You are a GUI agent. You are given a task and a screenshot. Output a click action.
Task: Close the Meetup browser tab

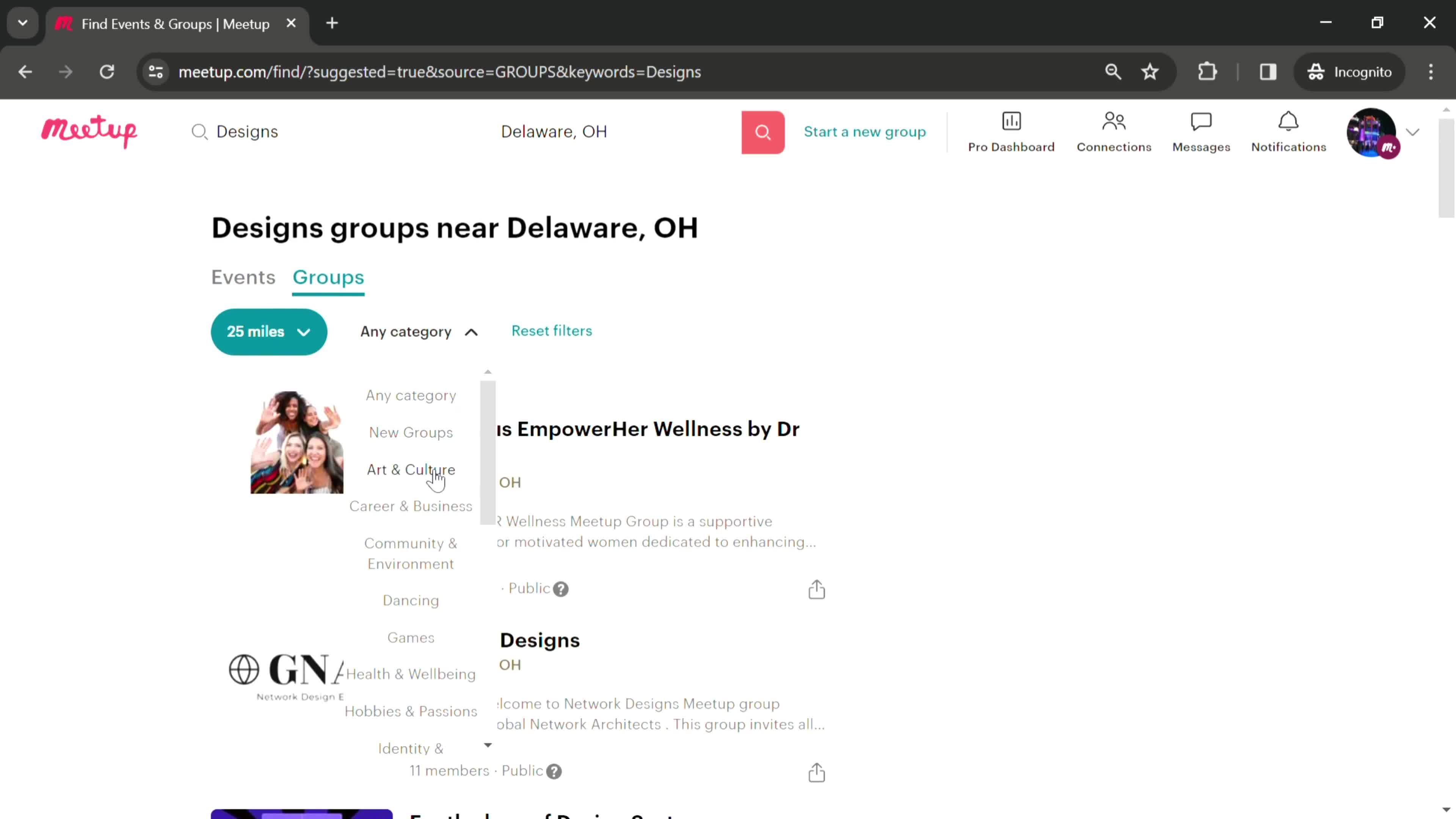click(291, 23)
